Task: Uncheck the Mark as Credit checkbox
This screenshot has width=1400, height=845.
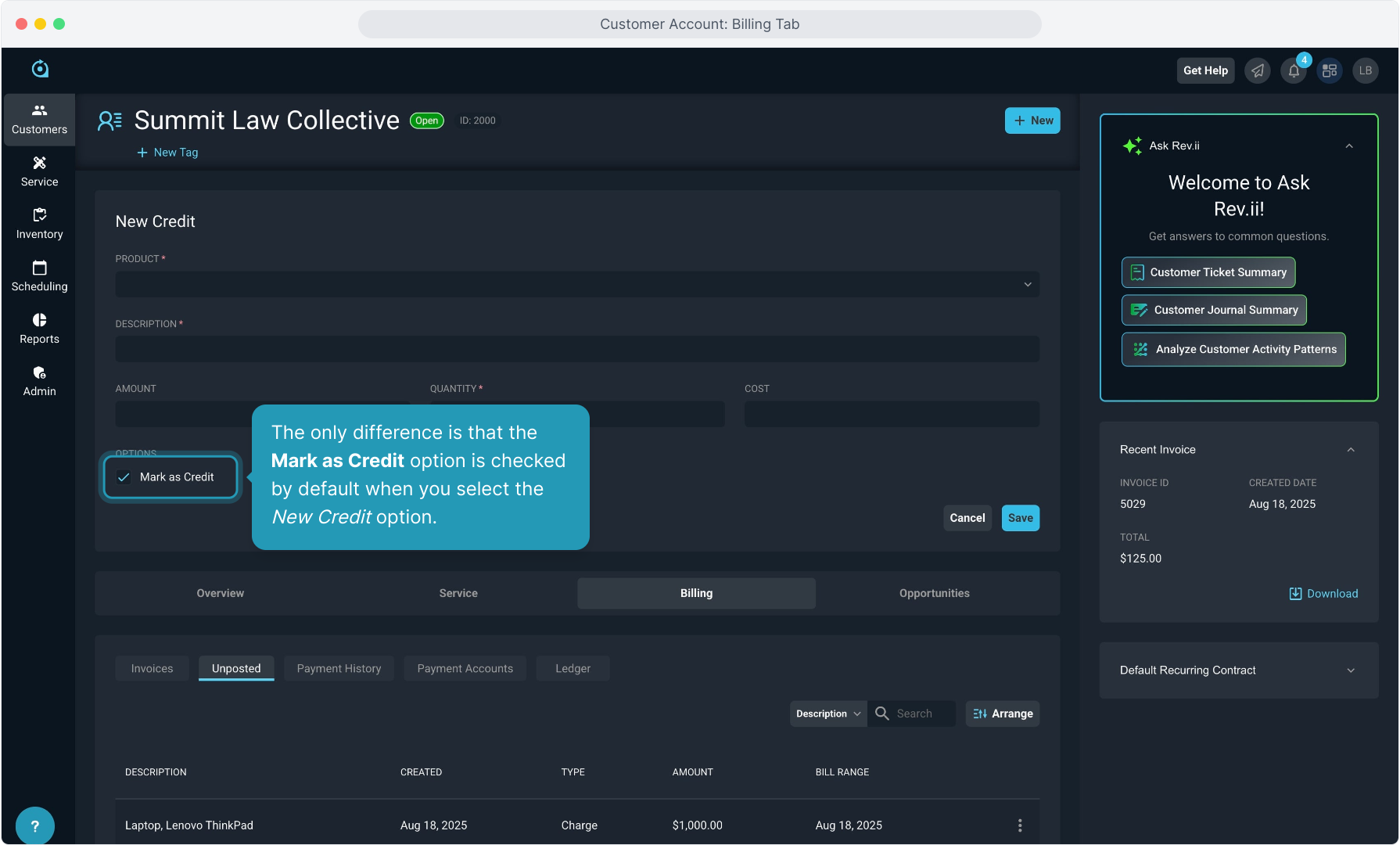Action: point(124,477)
